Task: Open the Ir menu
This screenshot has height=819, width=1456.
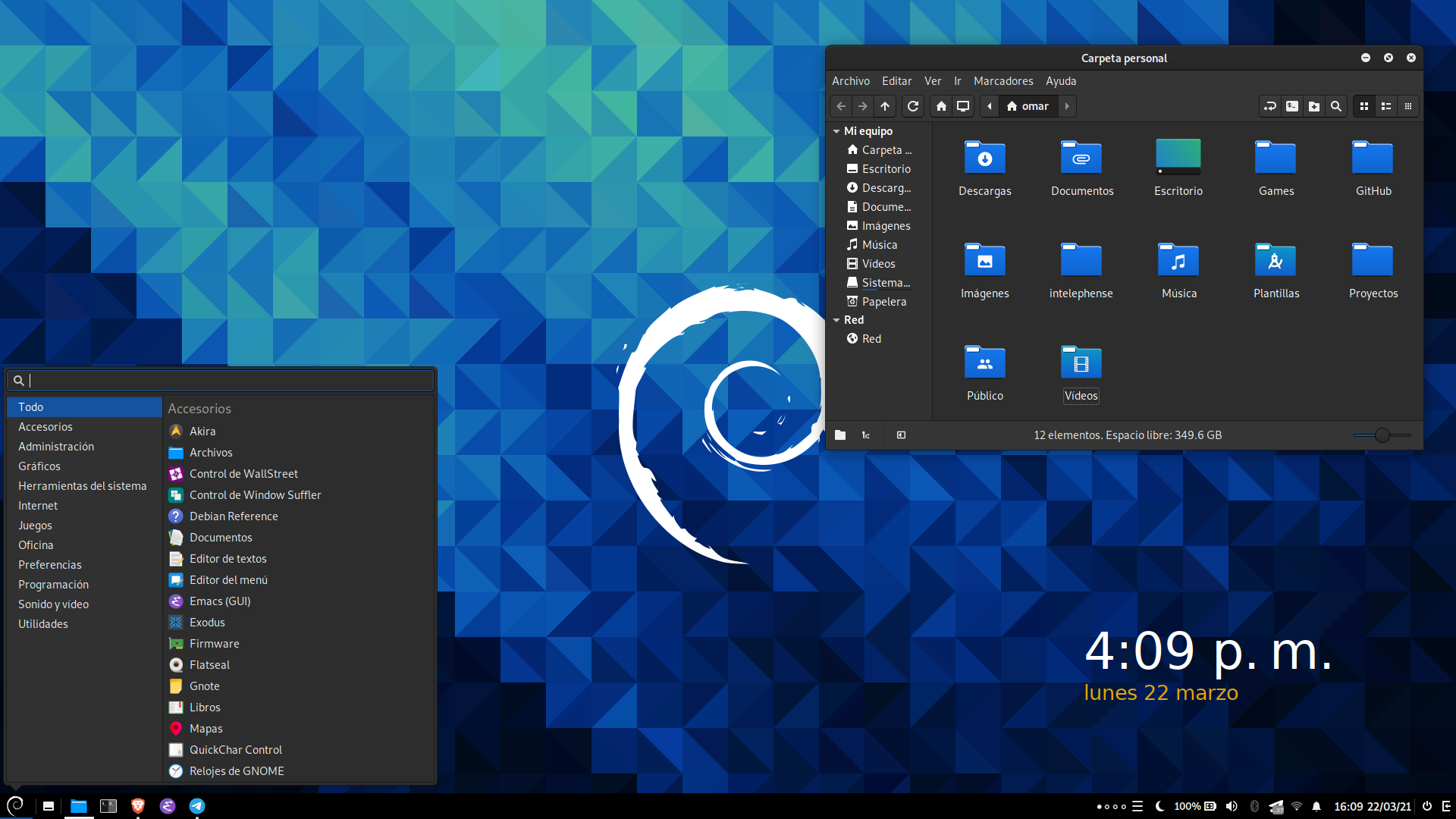Action: point(958,81)
